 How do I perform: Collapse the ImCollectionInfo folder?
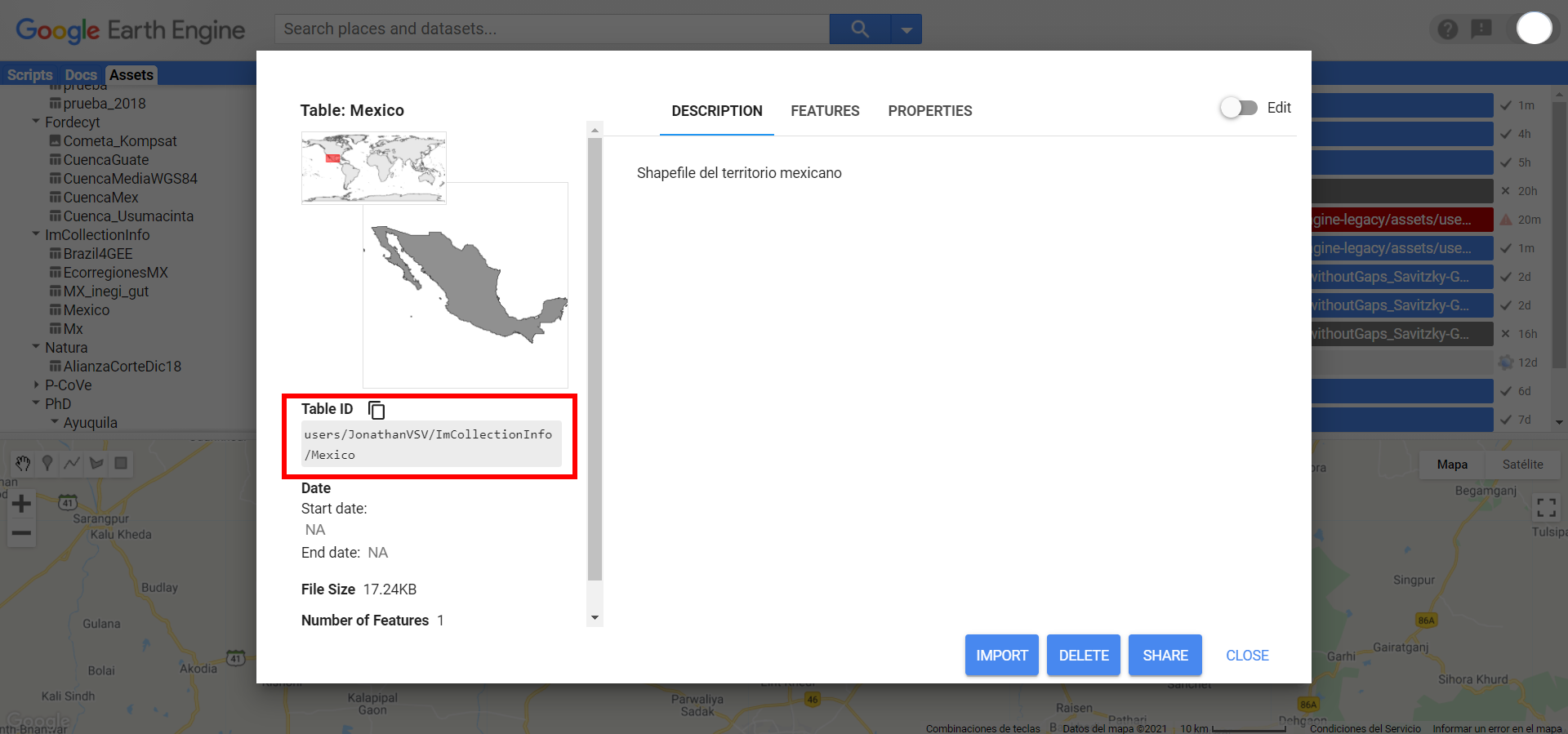(x=36, y=234)
